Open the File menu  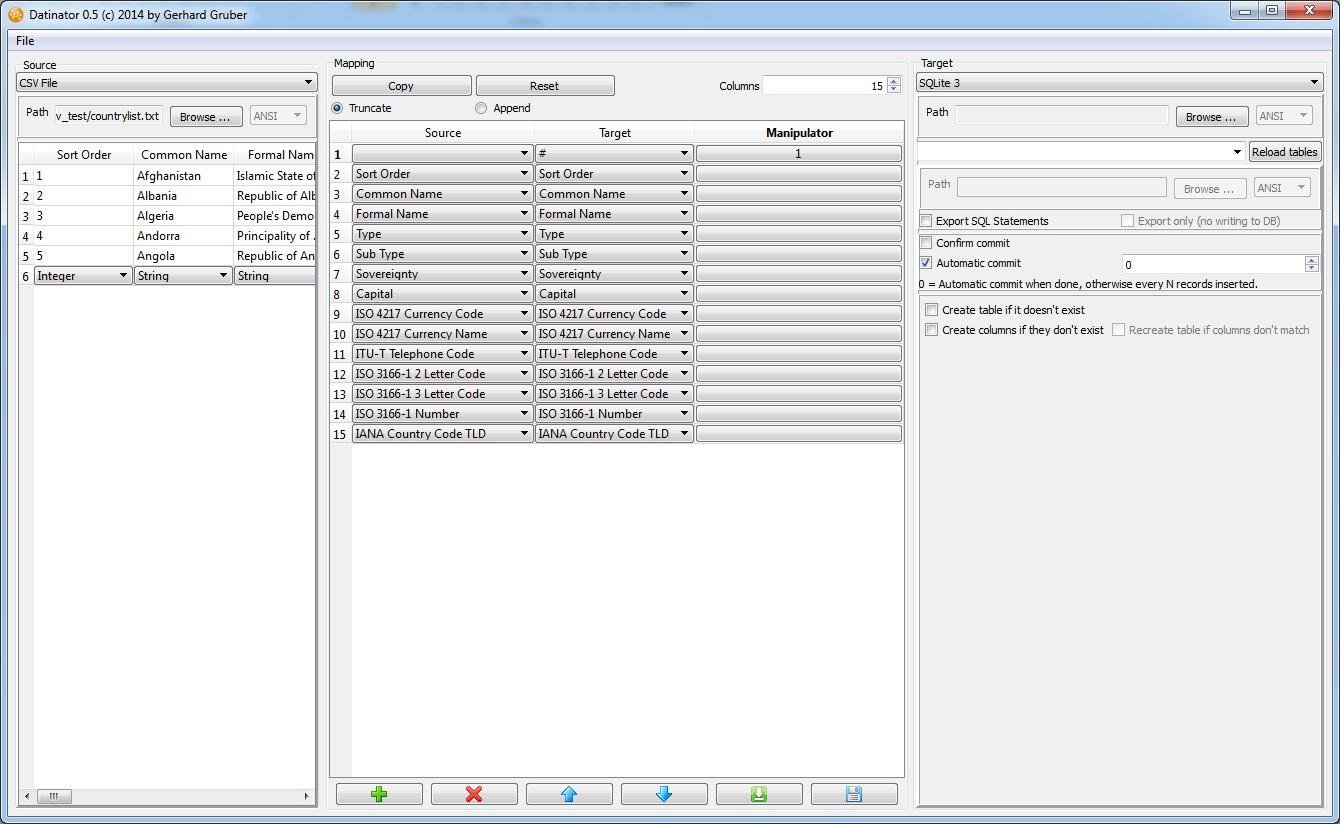tap(25, 41)
